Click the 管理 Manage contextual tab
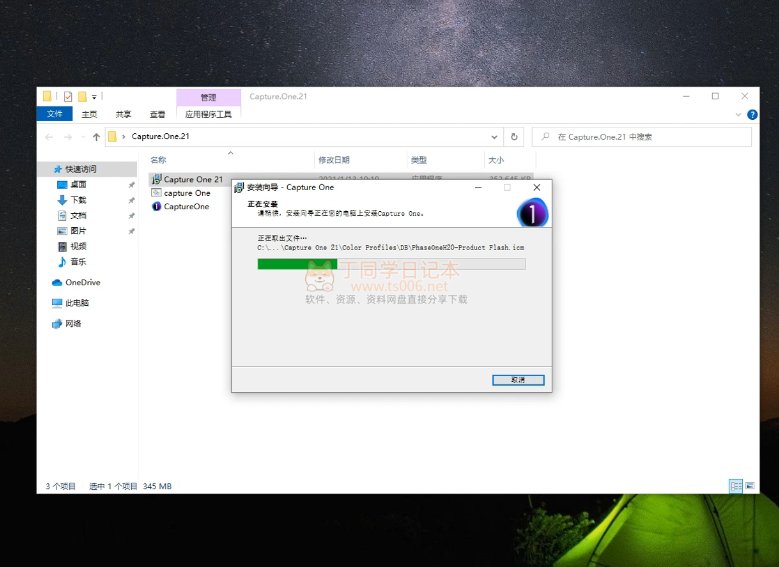Screen dimensions: 779x567 (209, 97)
